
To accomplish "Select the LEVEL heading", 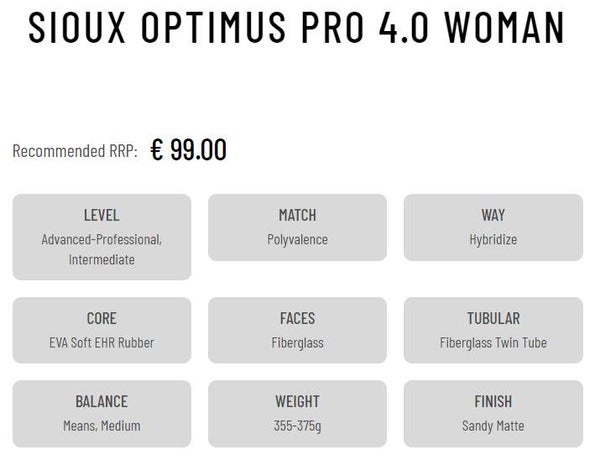I will click(x=102, y=215).
